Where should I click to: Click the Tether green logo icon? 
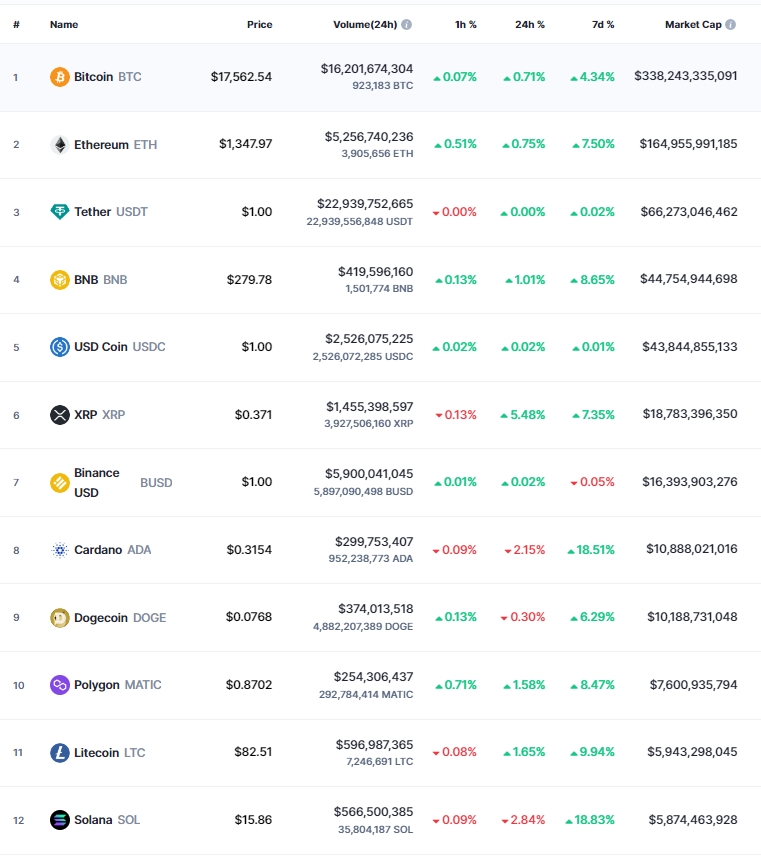(x=59, y=212)
